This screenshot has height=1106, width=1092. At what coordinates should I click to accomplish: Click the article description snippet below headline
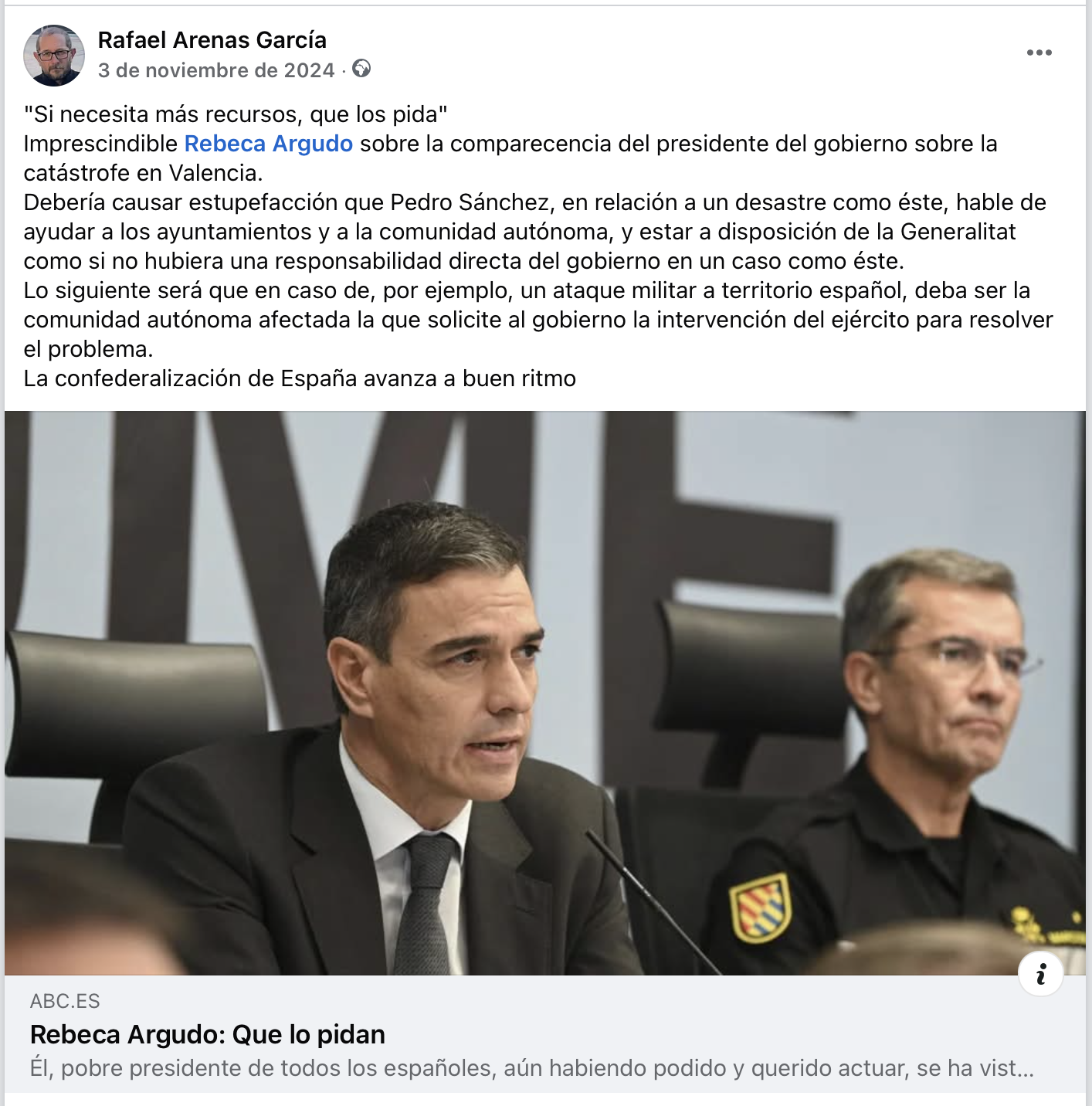pos(532,1068)
